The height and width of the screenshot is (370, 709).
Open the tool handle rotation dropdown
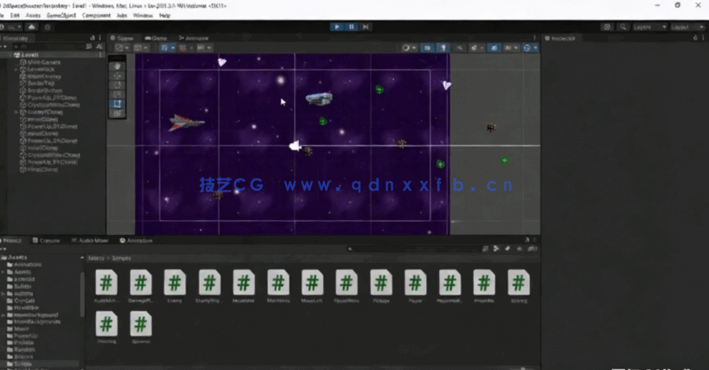[140, 47]
